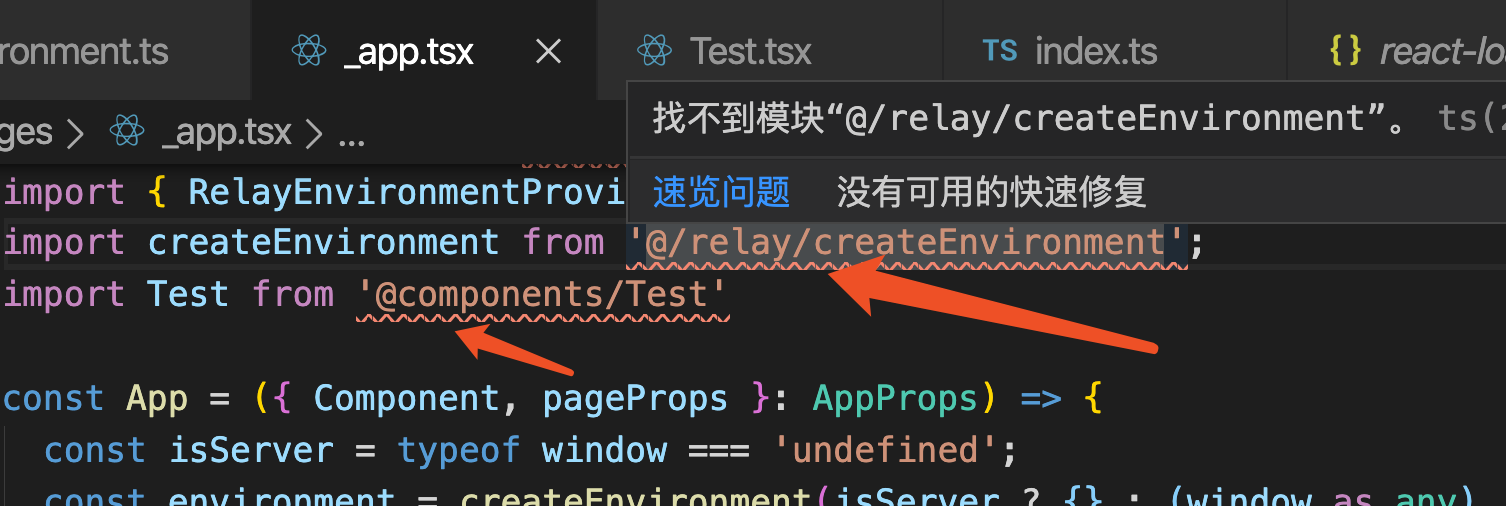
Task: Click the RelayEnvironmentProvider import identifier
Action: (x=407, y=191)
